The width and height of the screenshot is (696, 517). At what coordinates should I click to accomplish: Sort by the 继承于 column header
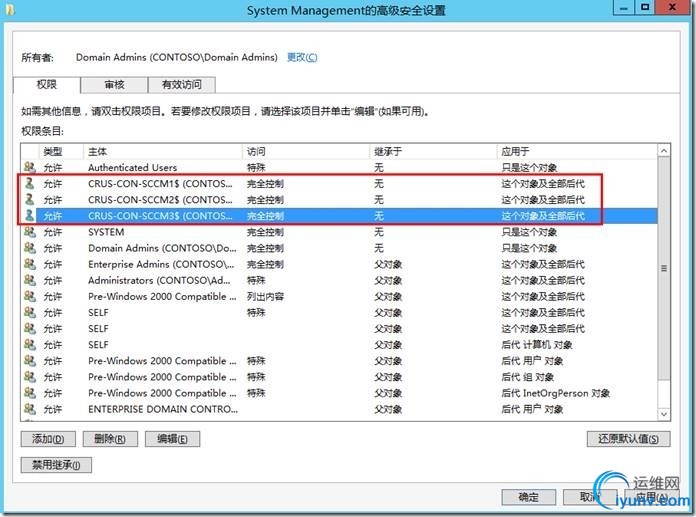point(433,151)
